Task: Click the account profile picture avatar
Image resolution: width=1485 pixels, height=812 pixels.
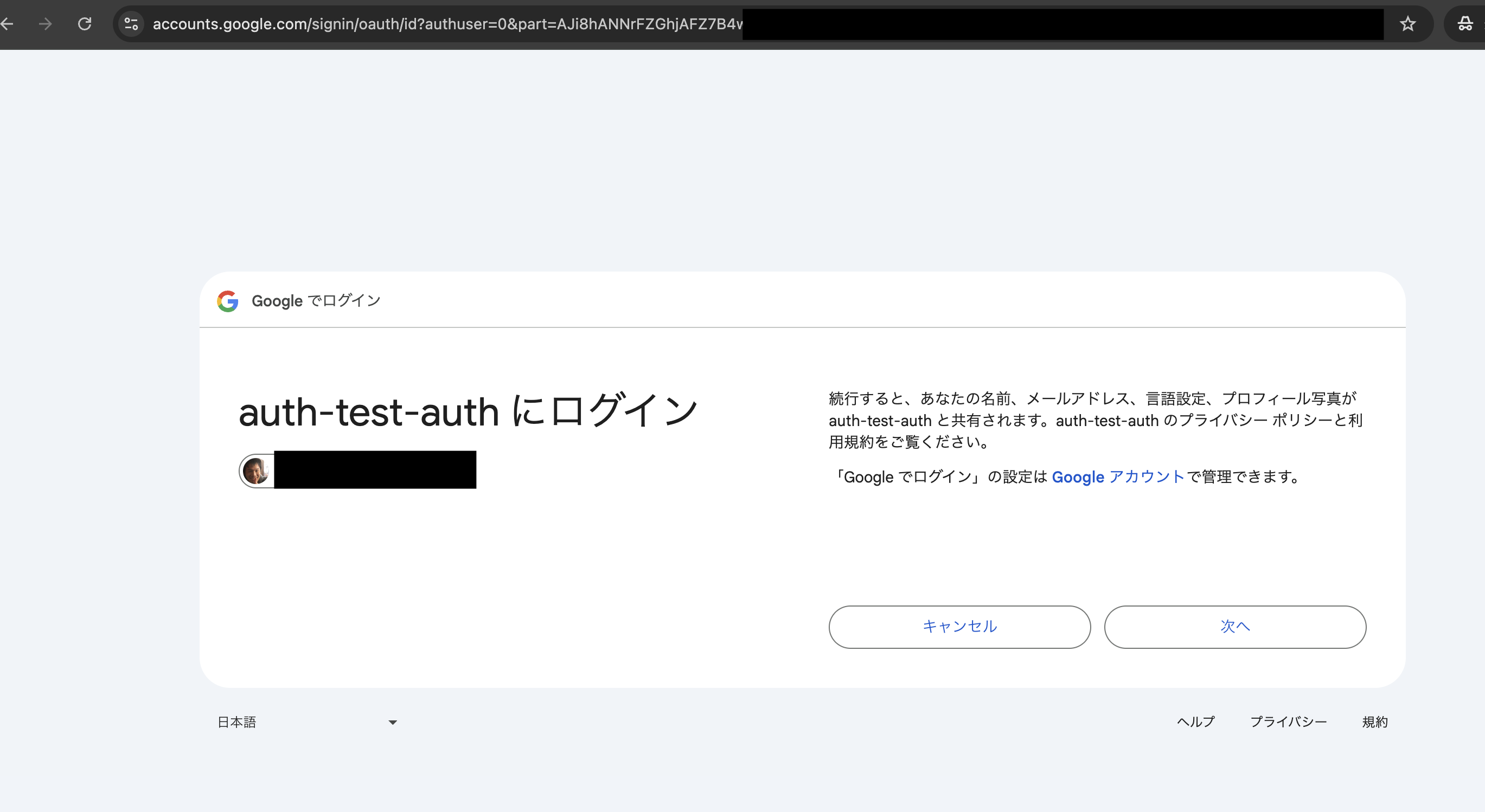Action: (257, 469)
